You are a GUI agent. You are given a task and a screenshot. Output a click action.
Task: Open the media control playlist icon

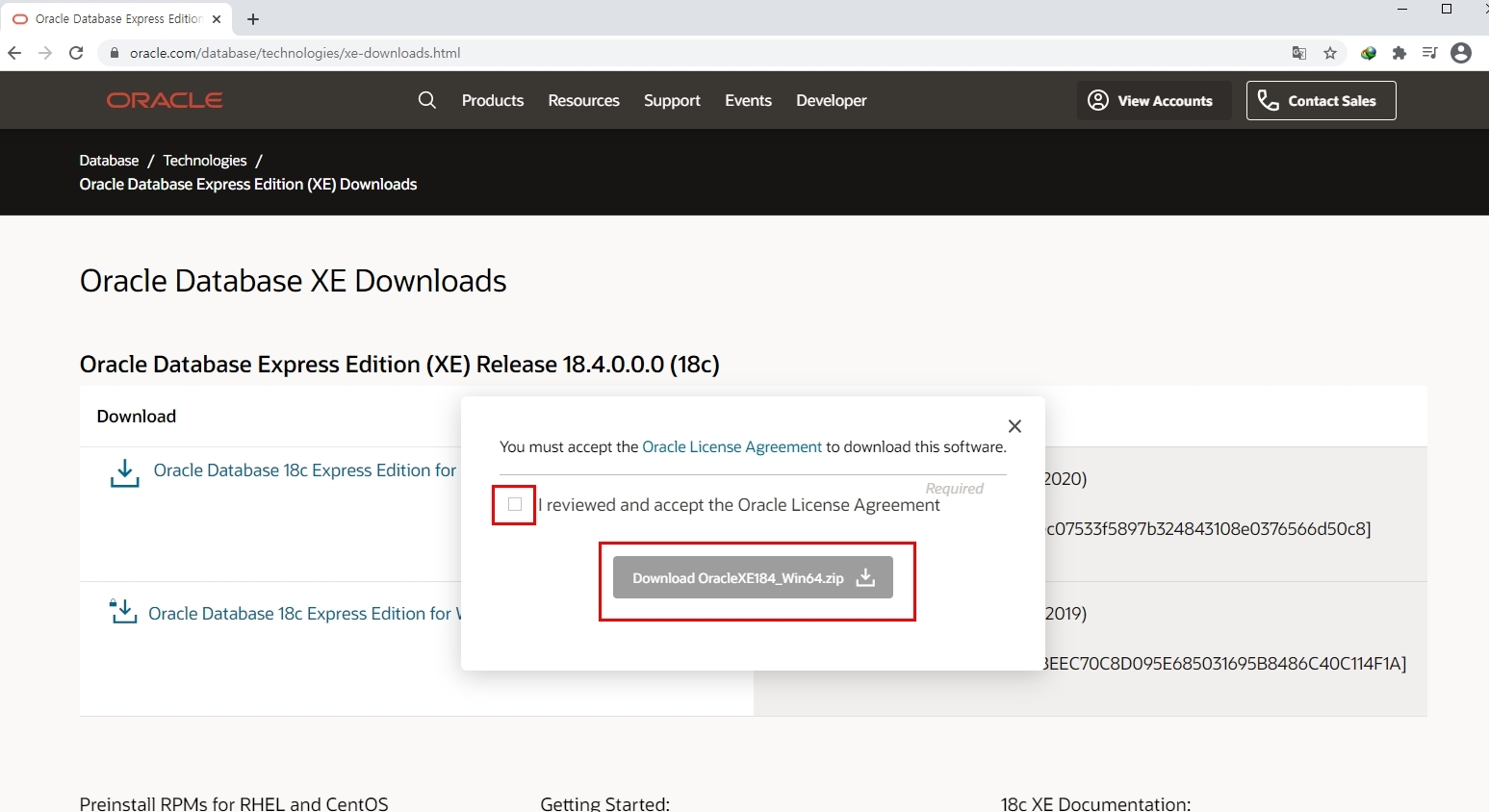(1430, 53)
